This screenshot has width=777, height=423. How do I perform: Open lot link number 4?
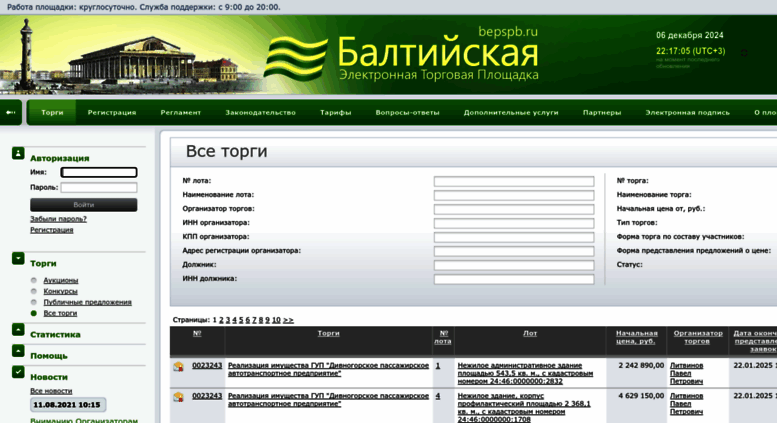[x=438, y=396]
